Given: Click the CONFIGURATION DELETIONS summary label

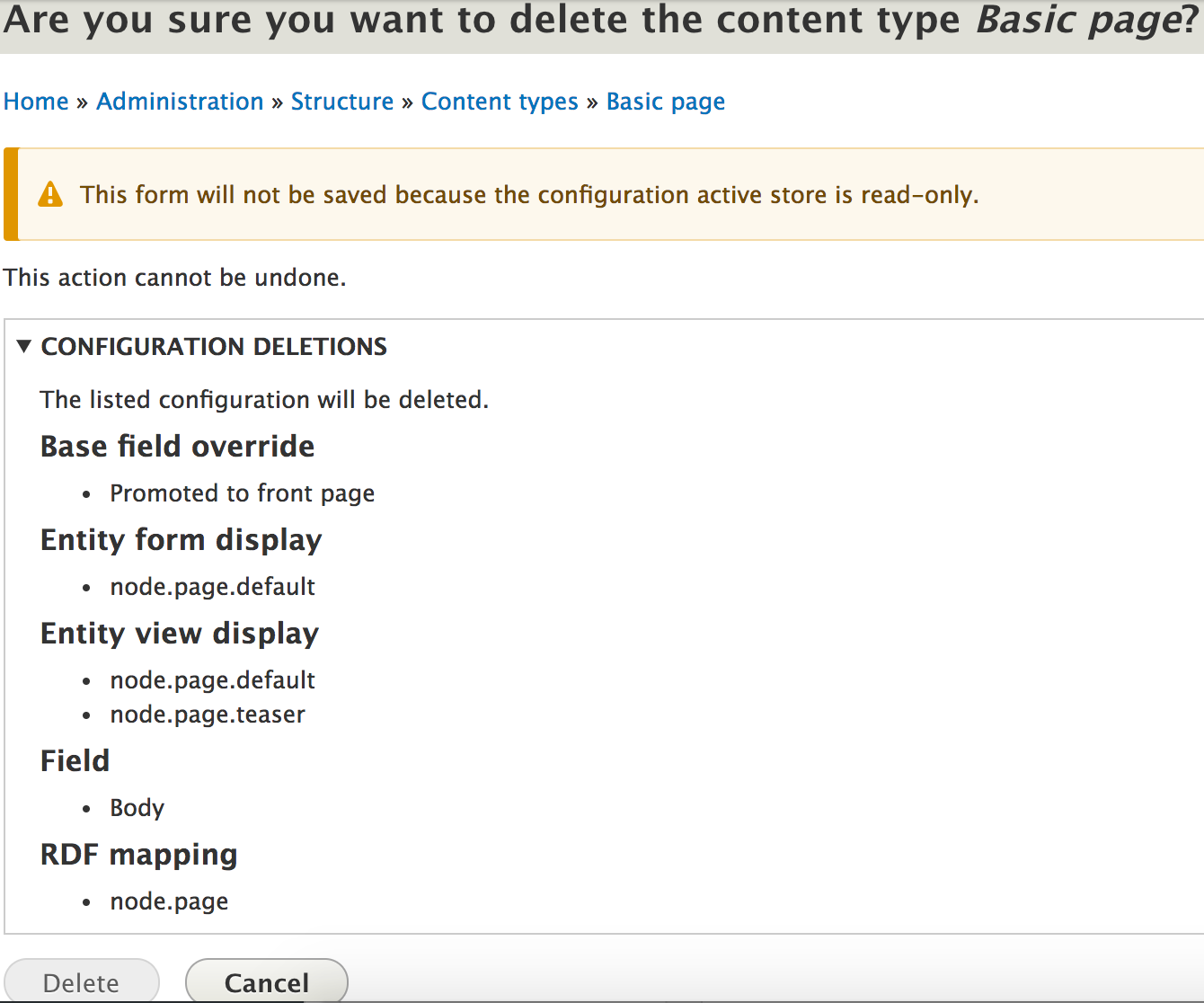Looking at the screenshot, I should (x=214, y=347).
